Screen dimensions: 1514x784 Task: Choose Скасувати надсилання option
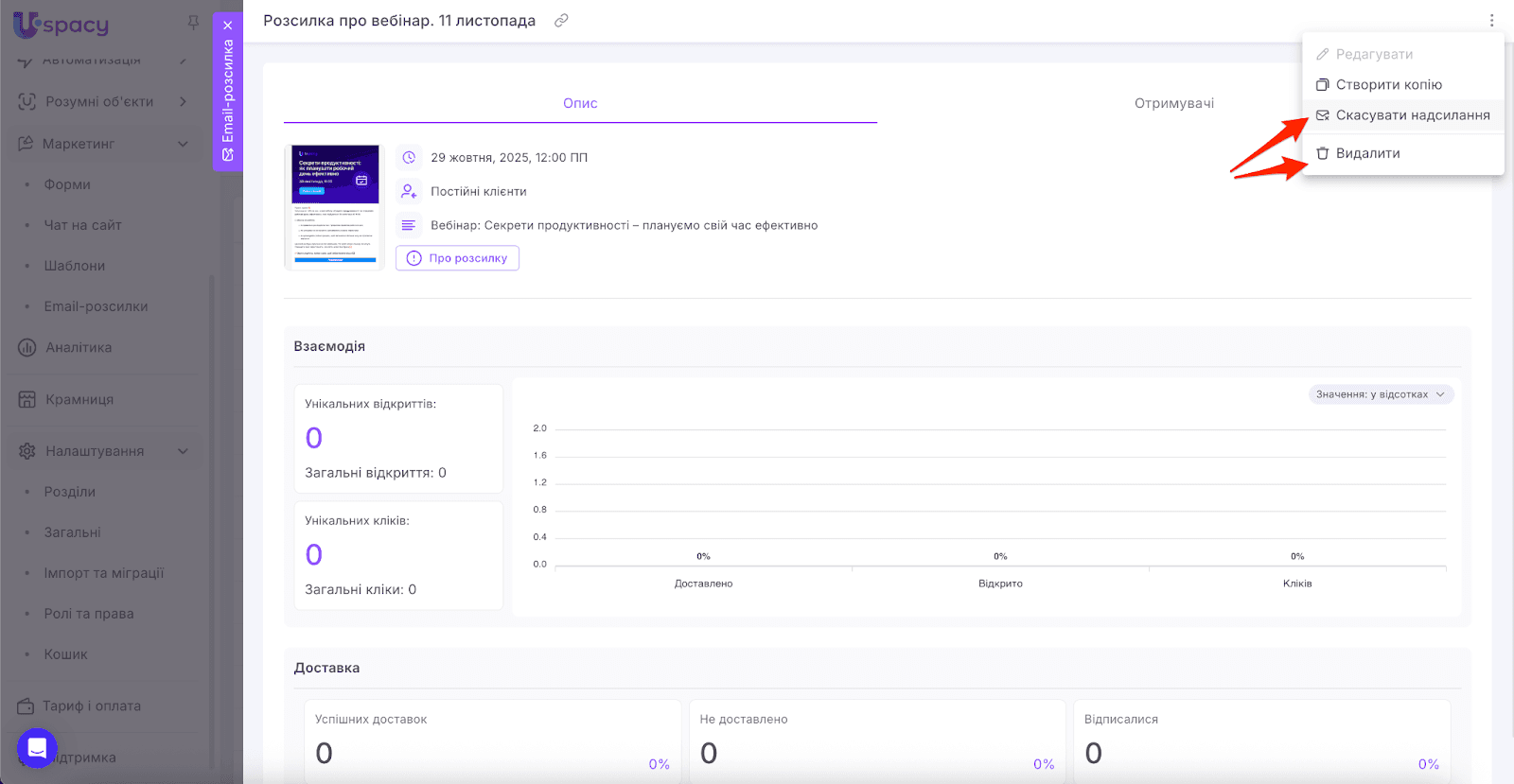click(1412, 115)
